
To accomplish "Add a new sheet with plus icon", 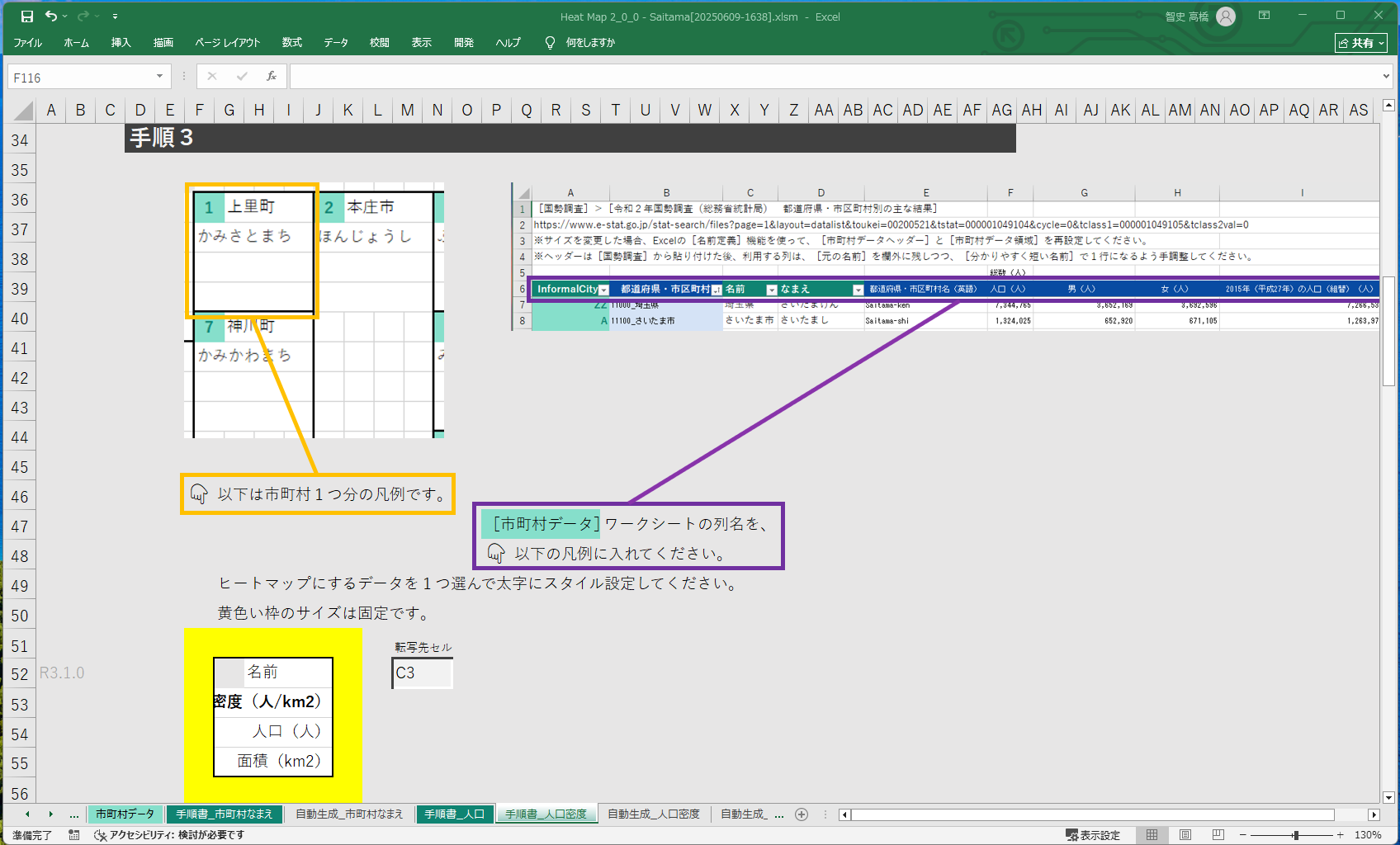I will pyautogui.click(x=801, y=814).
